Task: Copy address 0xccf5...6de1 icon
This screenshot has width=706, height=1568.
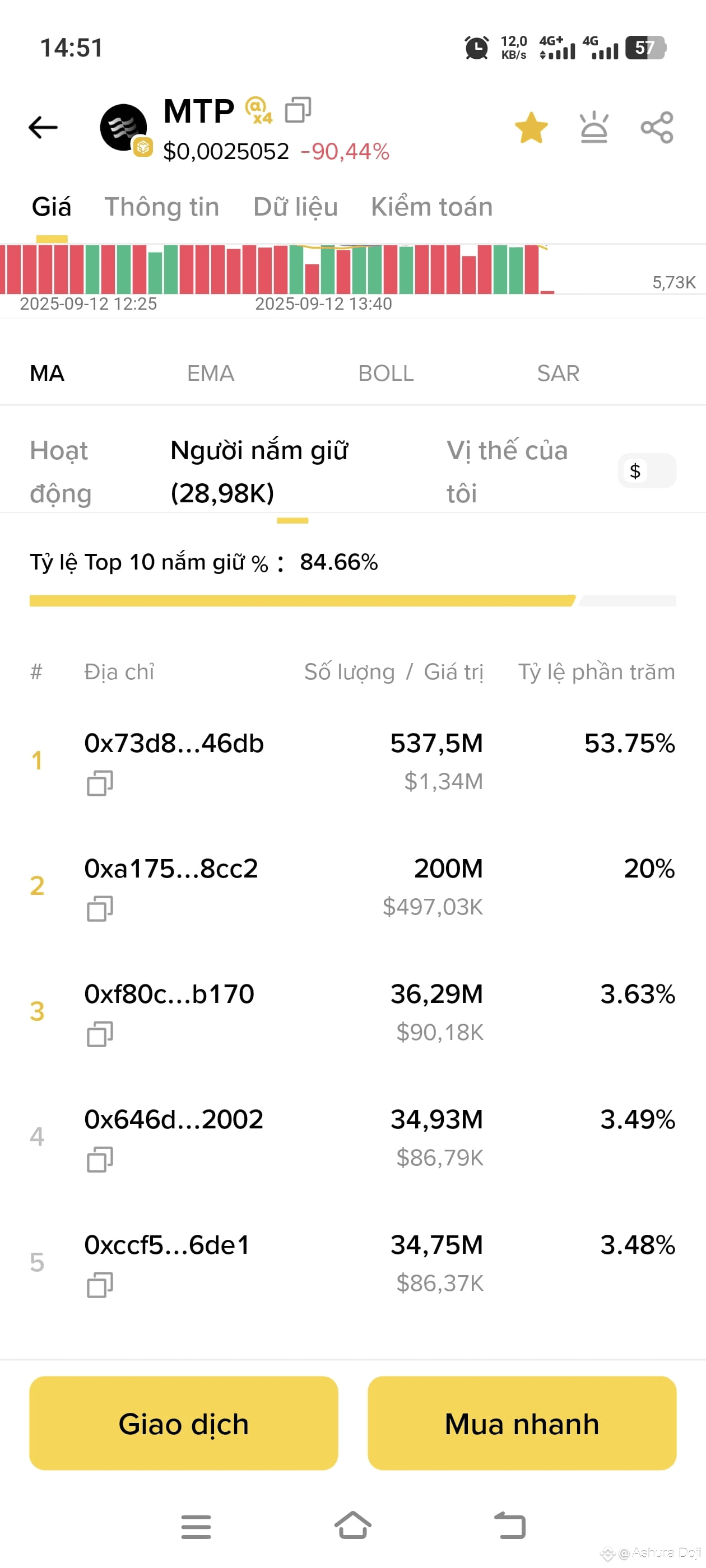Action: (100, 1285)
